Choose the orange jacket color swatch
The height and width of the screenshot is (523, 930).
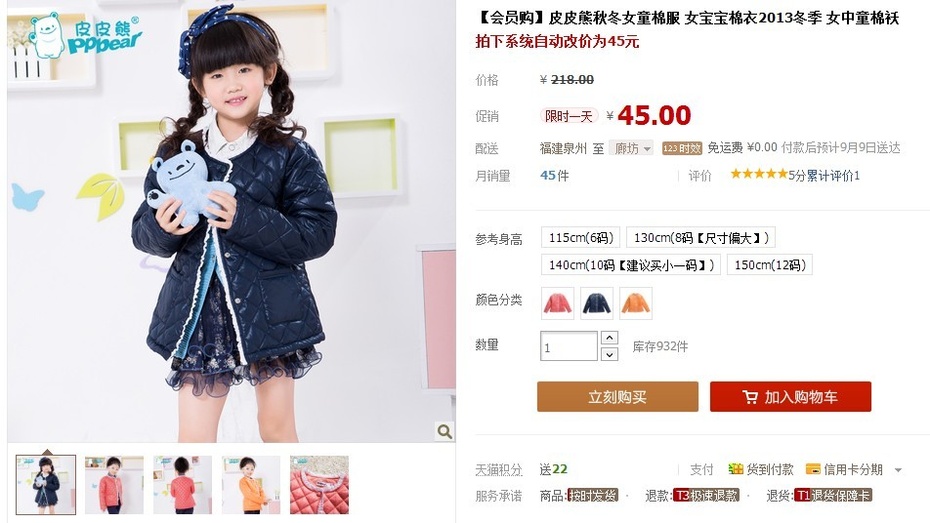click(x=636, y=303)
